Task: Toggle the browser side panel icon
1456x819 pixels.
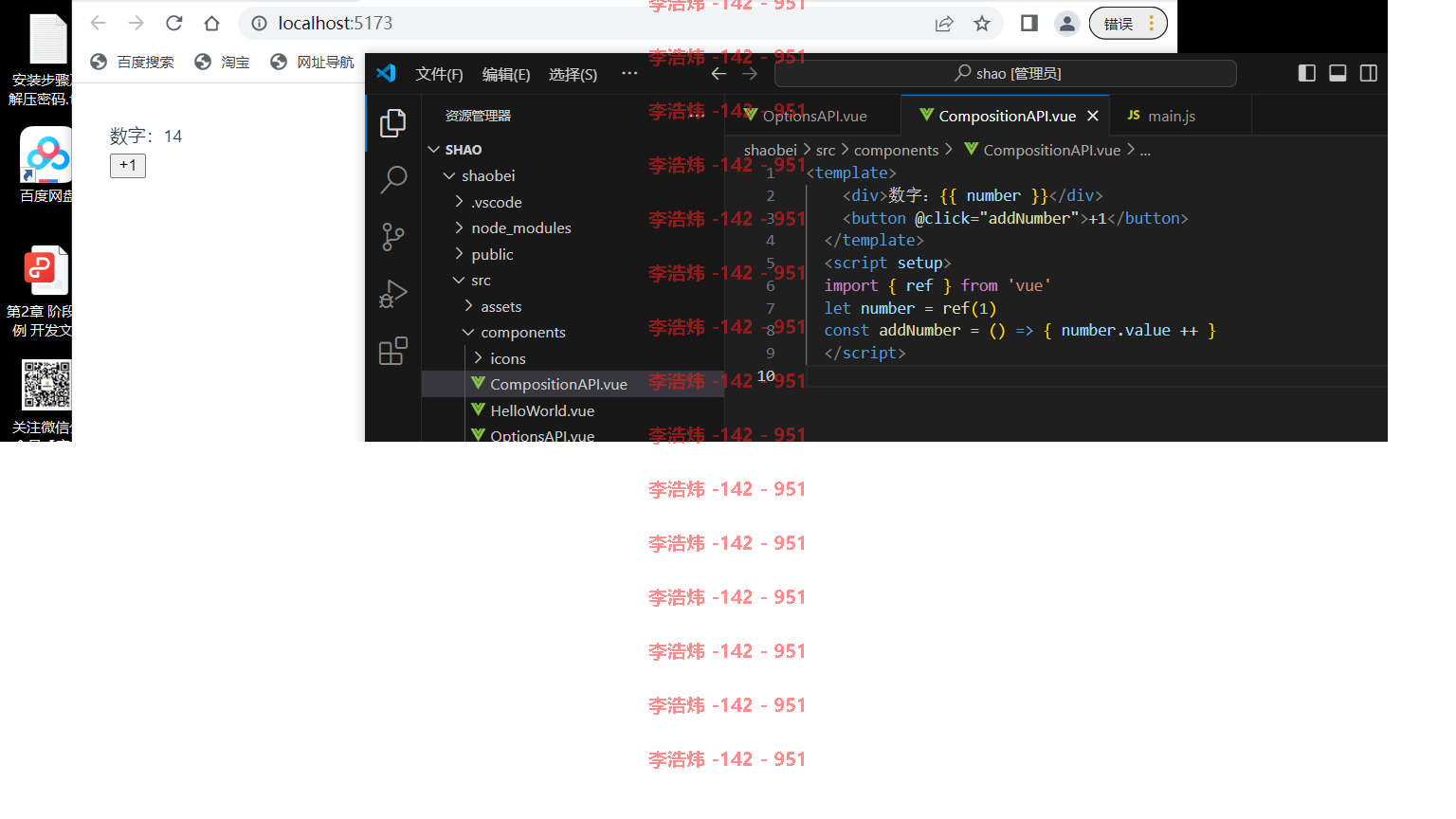Action: pyautogui.click(x=1029, y=23)
